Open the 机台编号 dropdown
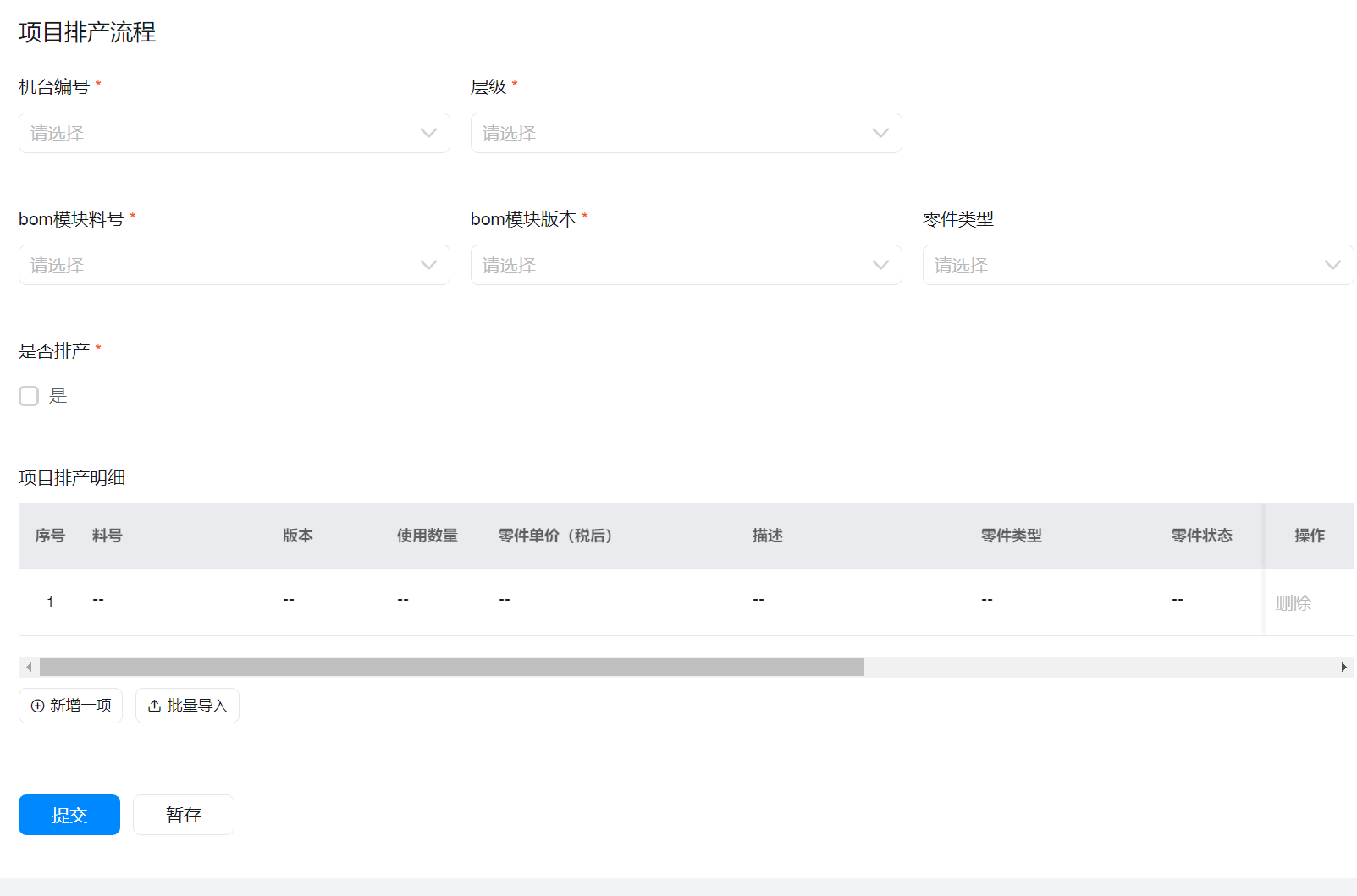 click(x=234, y=133)
